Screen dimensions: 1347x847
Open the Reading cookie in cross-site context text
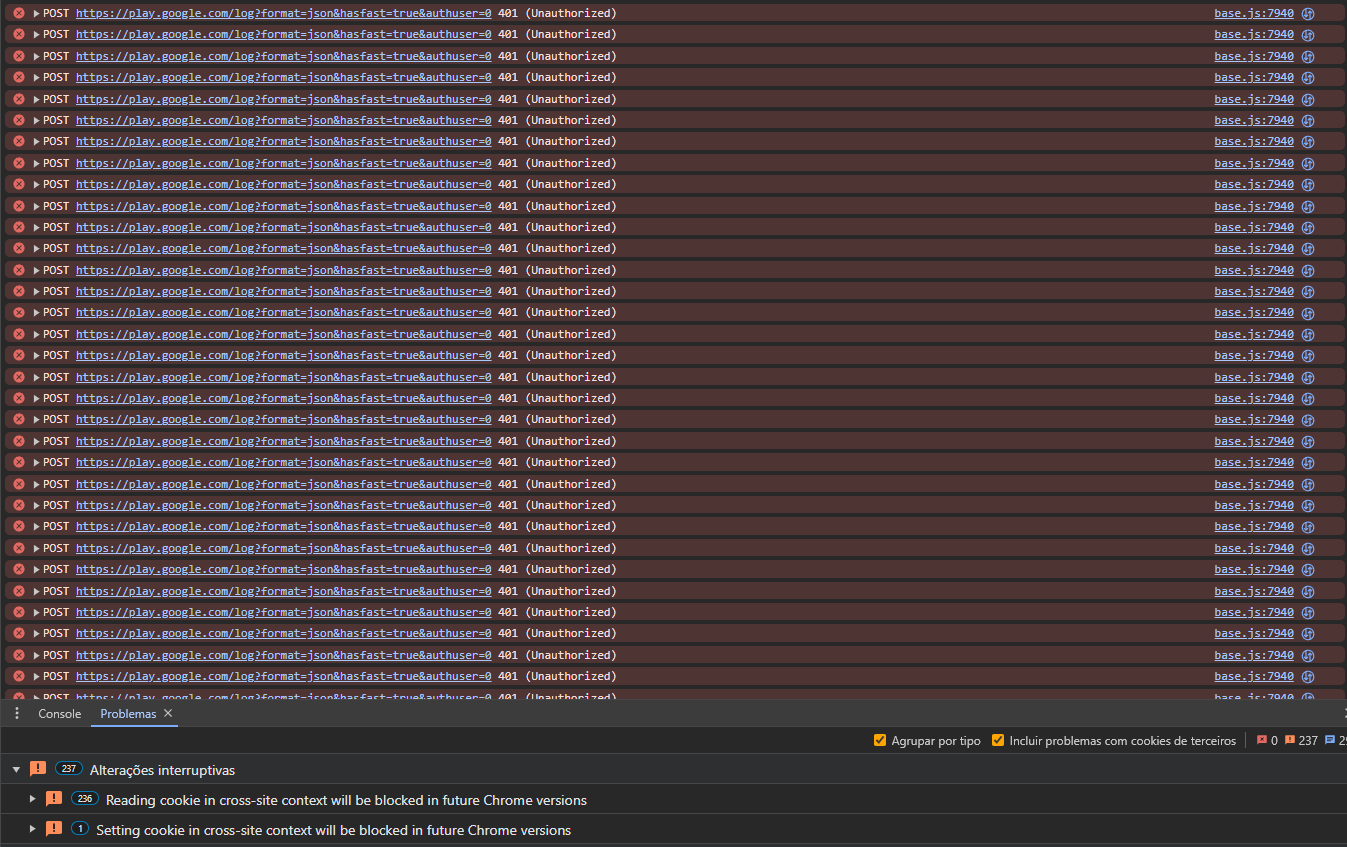(346, 800)
